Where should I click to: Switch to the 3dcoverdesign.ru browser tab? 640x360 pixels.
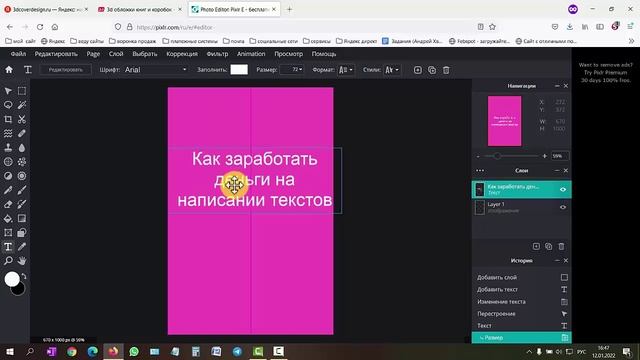pos(46,9)
